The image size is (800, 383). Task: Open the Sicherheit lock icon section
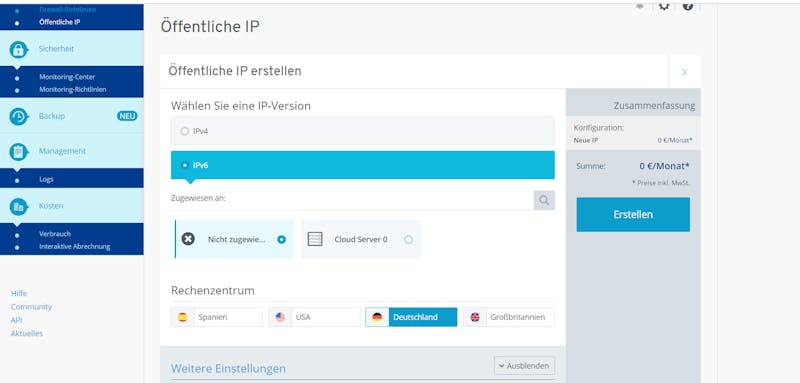pos(18,49)
